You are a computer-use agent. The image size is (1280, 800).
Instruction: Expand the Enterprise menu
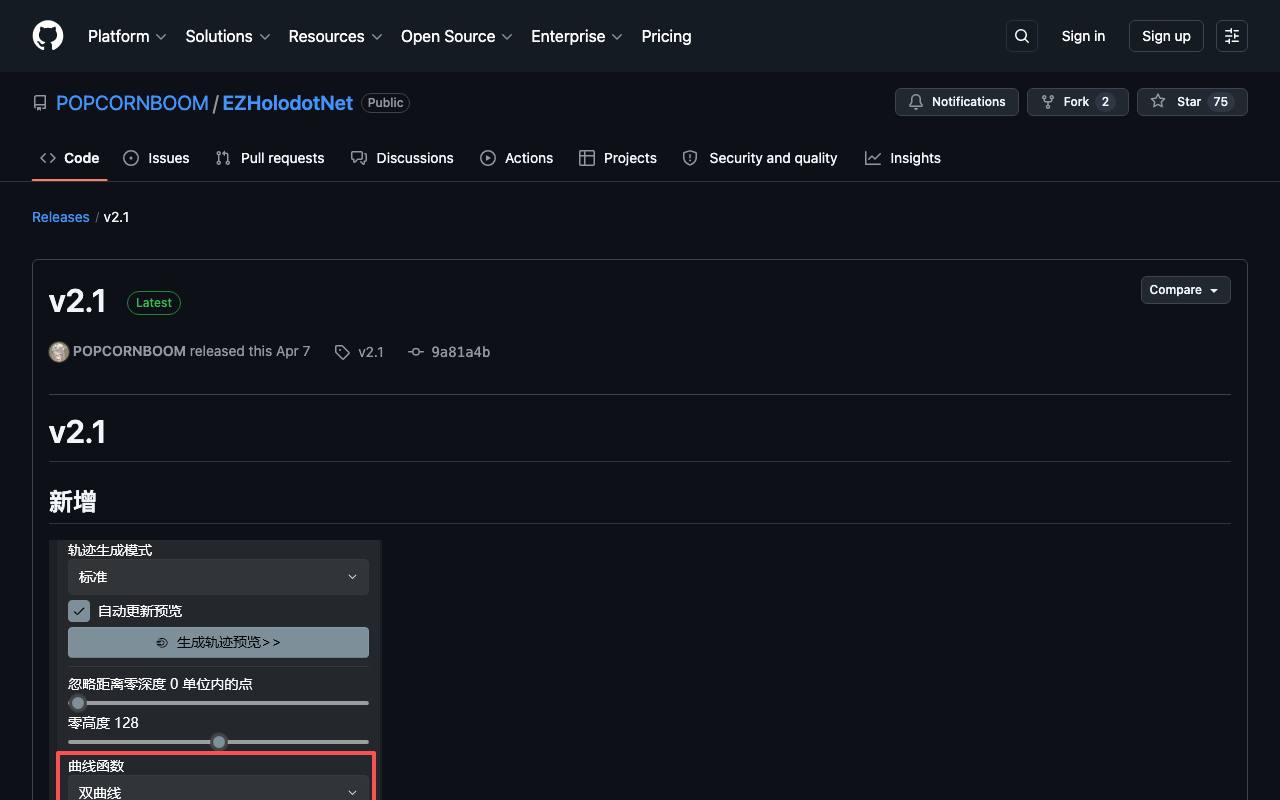coord(577,36)
